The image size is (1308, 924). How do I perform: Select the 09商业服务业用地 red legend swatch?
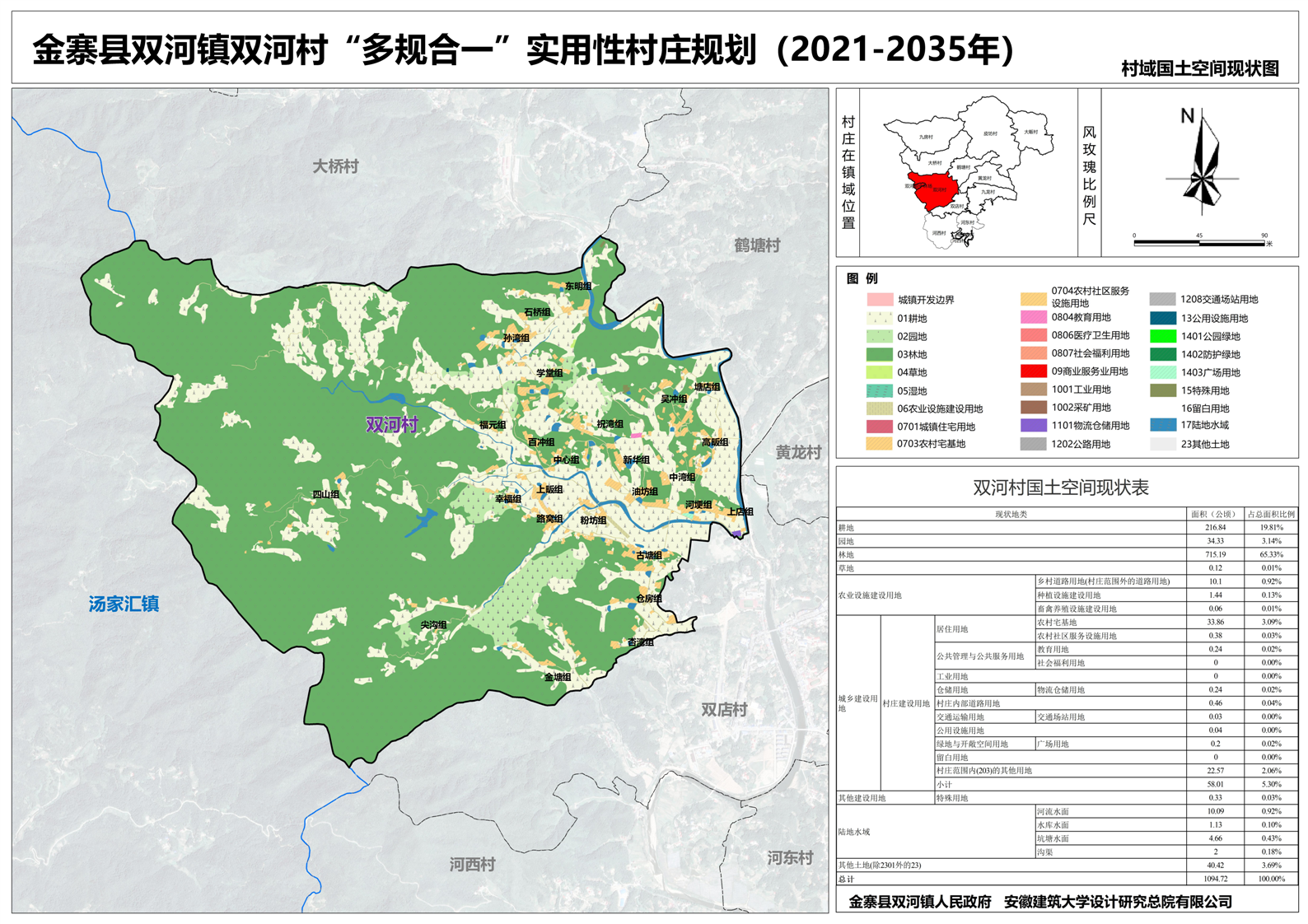pos(1033,371)
